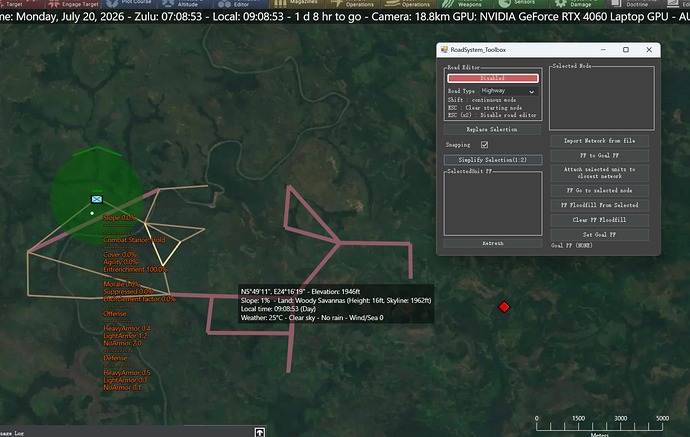Click the Replace Selection button
The image size is (690, 437).
pos(492,129)
